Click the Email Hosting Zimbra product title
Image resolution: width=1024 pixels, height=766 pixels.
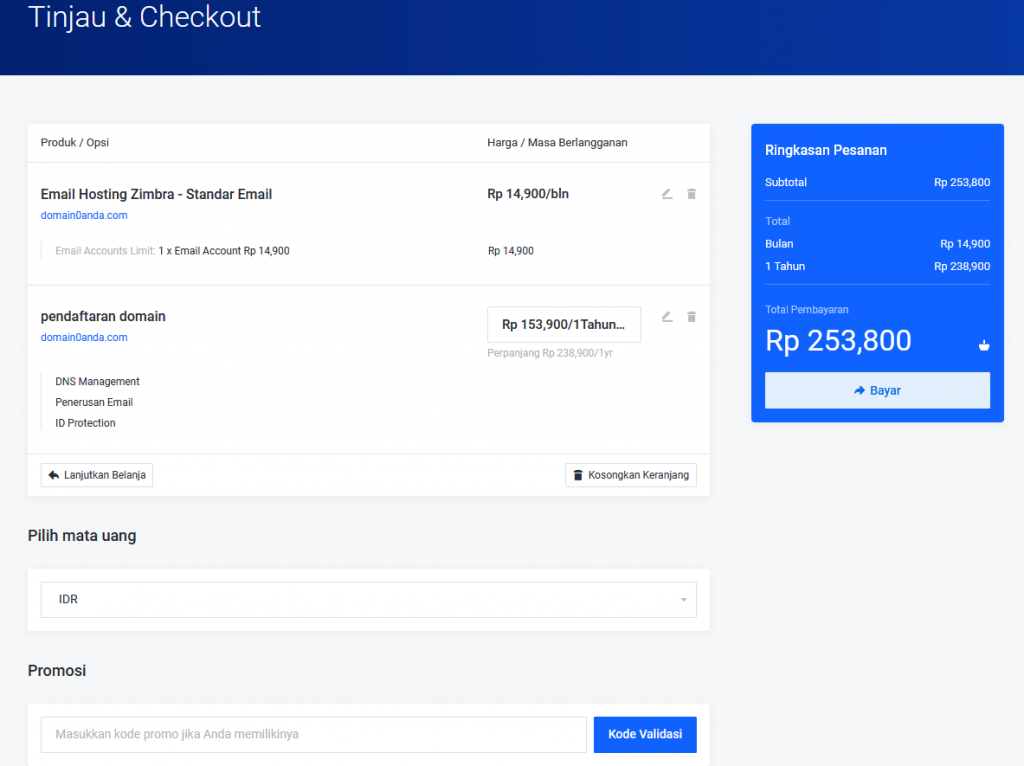click(156, 194)
